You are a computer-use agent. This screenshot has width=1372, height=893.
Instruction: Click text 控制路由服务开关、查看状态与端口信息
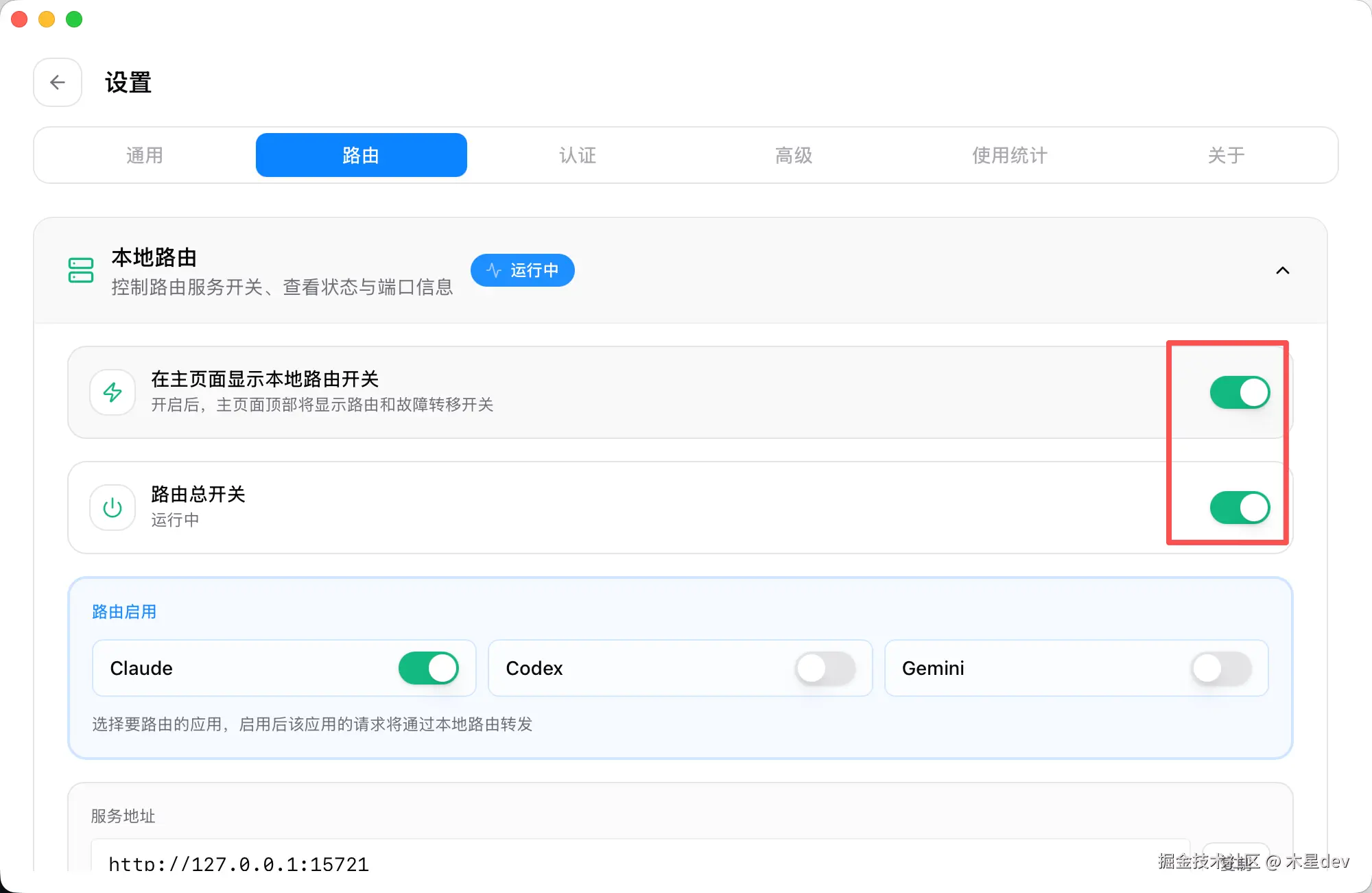tap(282, 287)
